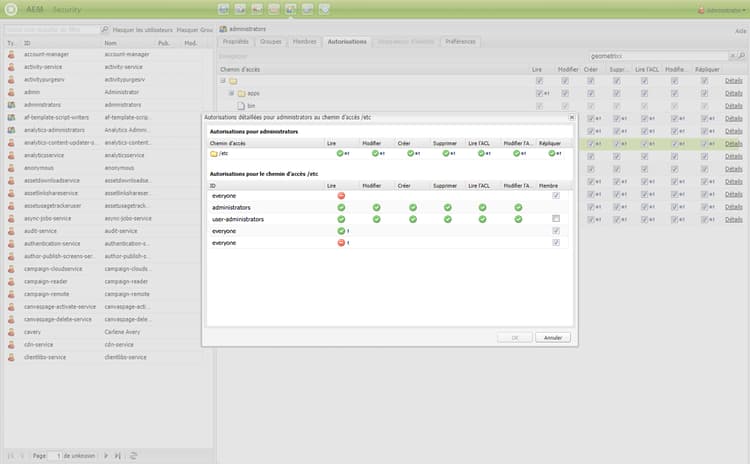This screenshot has height=464, width=750.
Task: Refresh the user list using the pager refresh icon
Action: pos(133,456)
